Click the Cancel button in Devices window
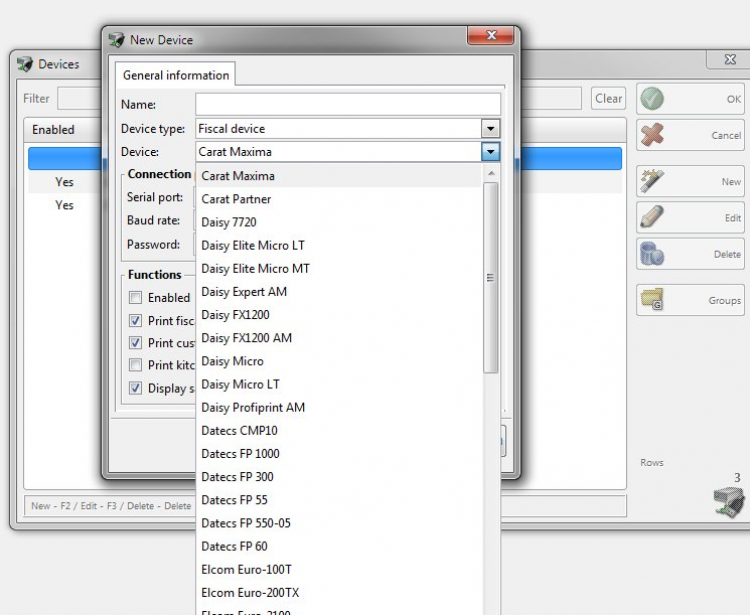750x615 pixels. 690,135
